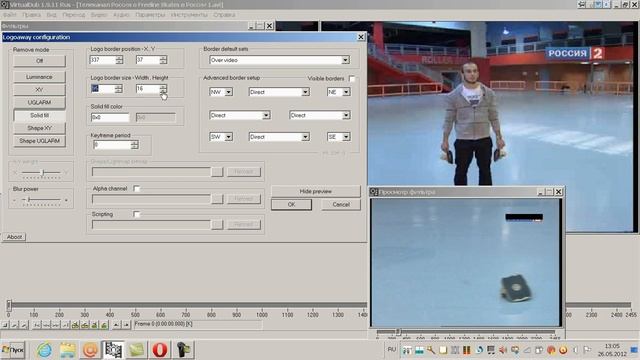Click the volume speaker tray icon
640x360 pixels.
point(503,350)
